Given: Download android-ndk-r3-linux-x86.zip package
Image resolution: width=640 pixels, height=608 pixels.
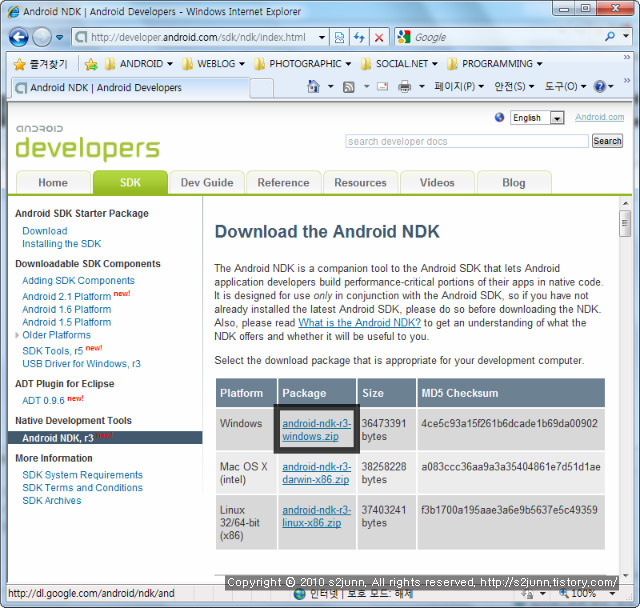Looking at the screenshot, I should tap(316, 516).
